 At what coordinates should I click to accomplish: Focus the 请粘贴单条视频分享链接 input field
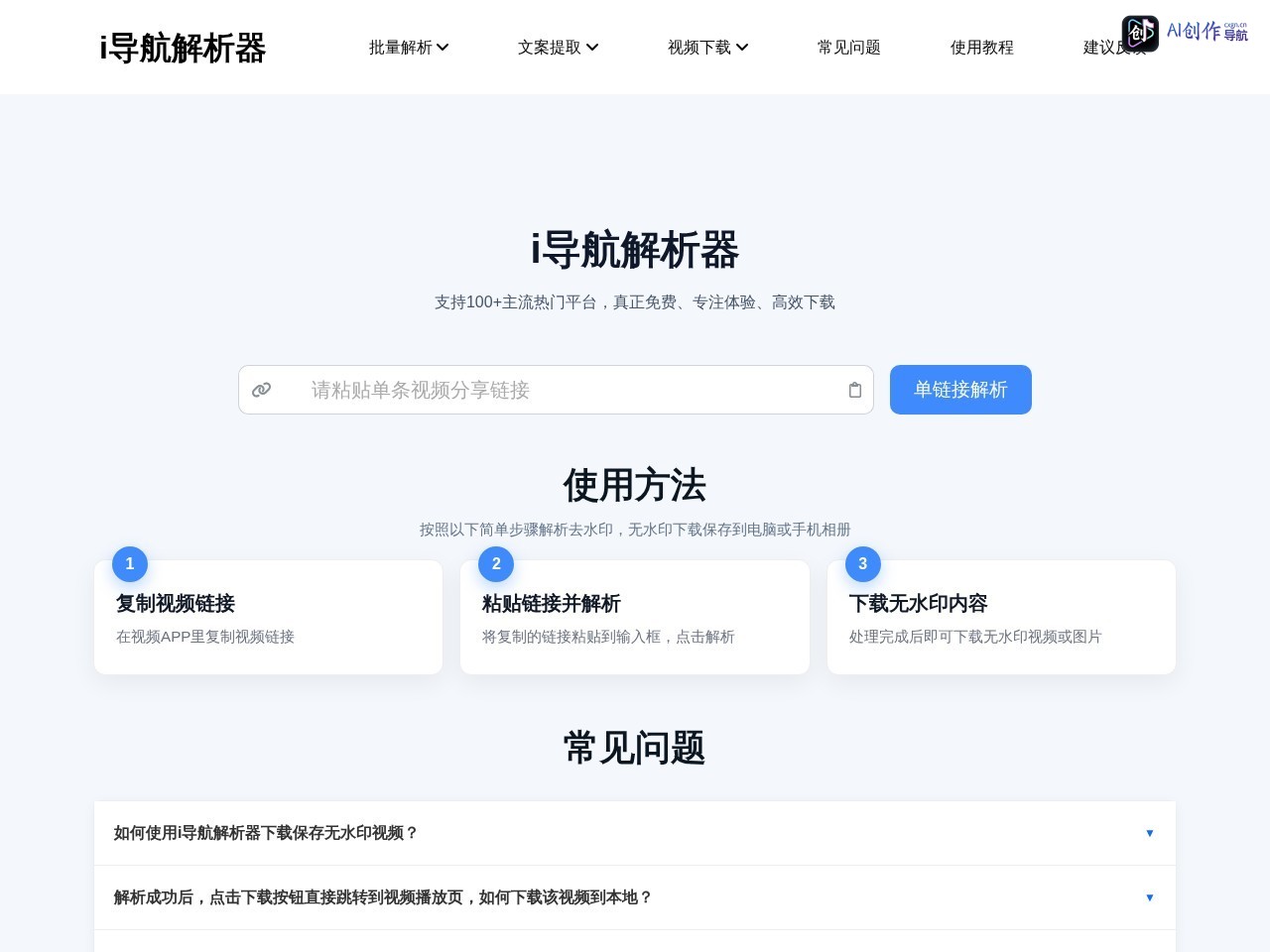[x=556, y=390]
